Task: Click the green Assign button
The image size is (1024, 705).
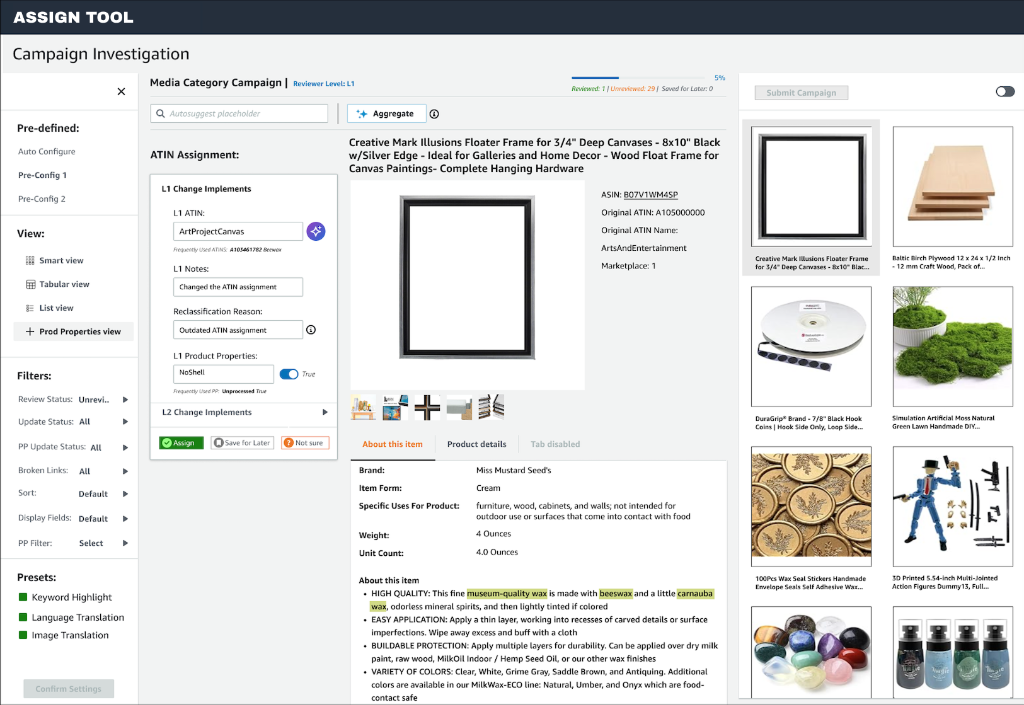Action: tap(180, 441)
